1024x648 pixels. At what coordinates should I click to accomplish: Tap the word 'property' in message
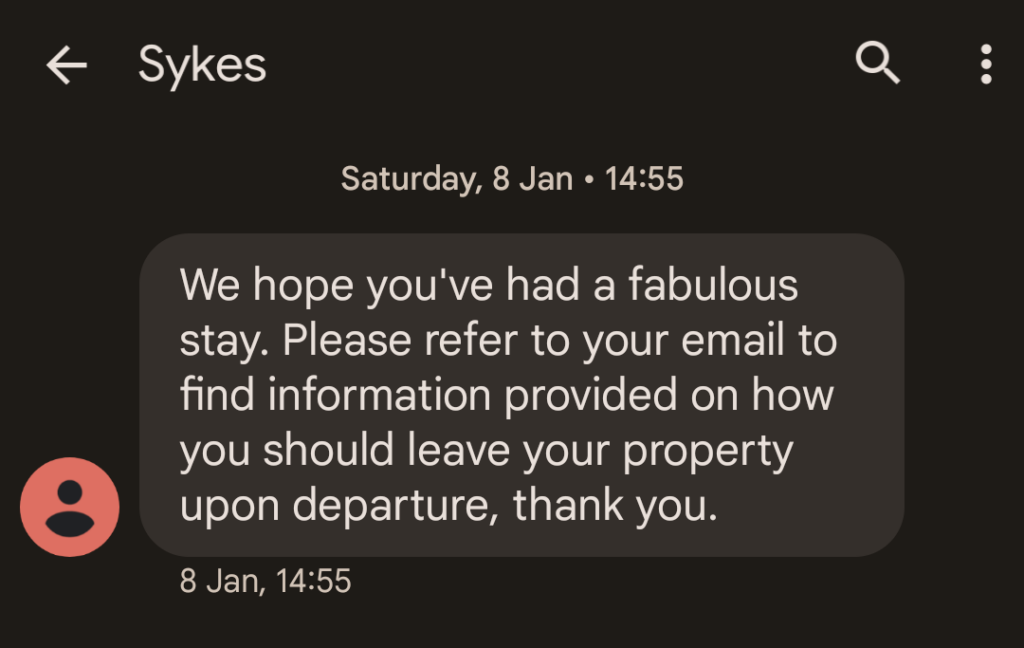tap(708, 451)
